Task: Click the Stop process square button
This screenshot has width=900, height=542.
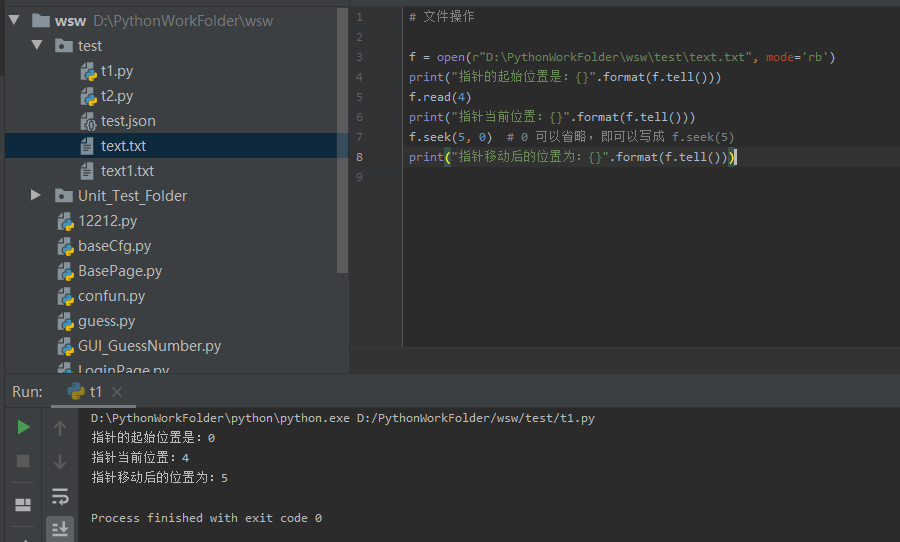Action: [23, 461]
